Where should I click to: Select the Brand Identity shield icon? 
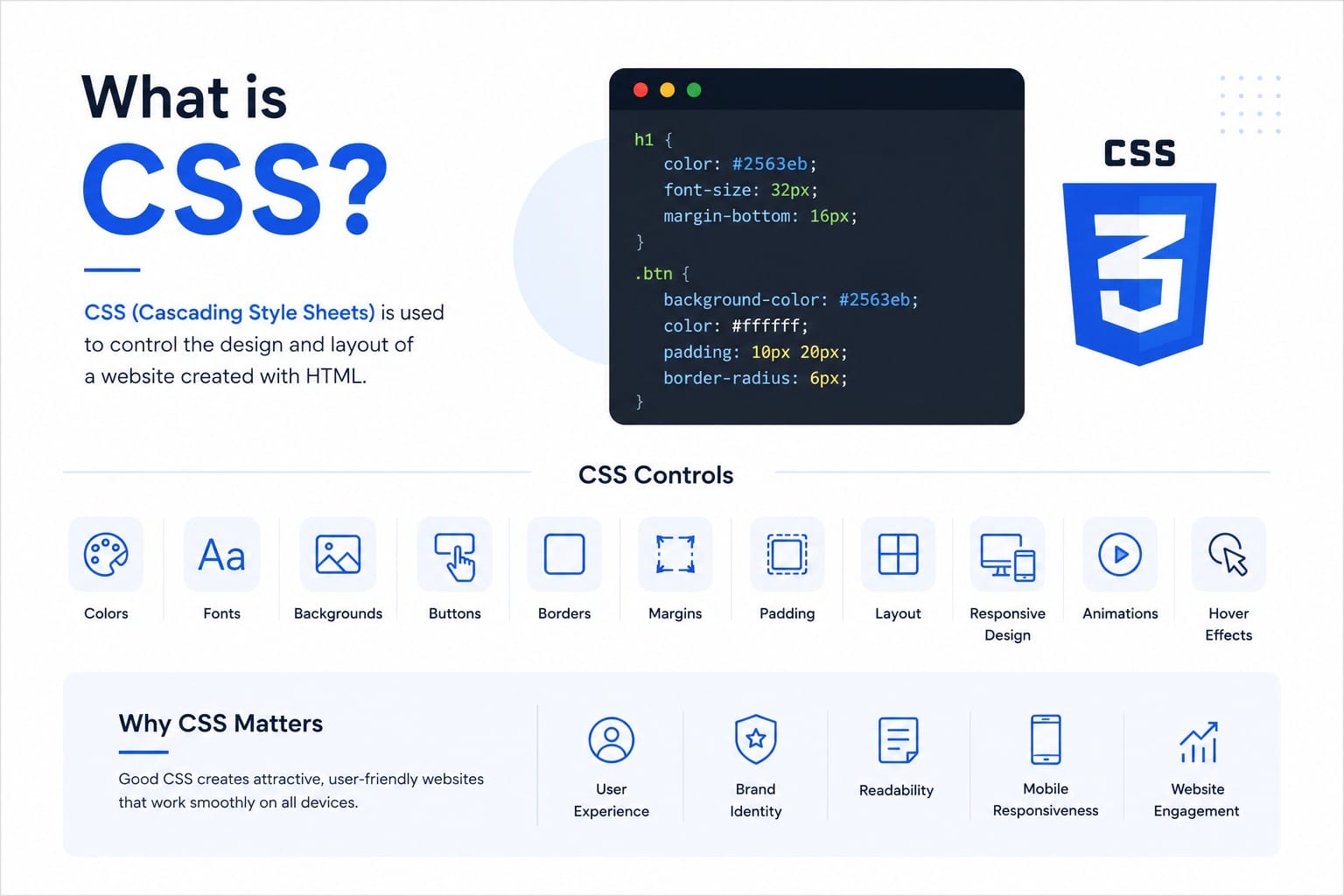click(x=756, y=739)
